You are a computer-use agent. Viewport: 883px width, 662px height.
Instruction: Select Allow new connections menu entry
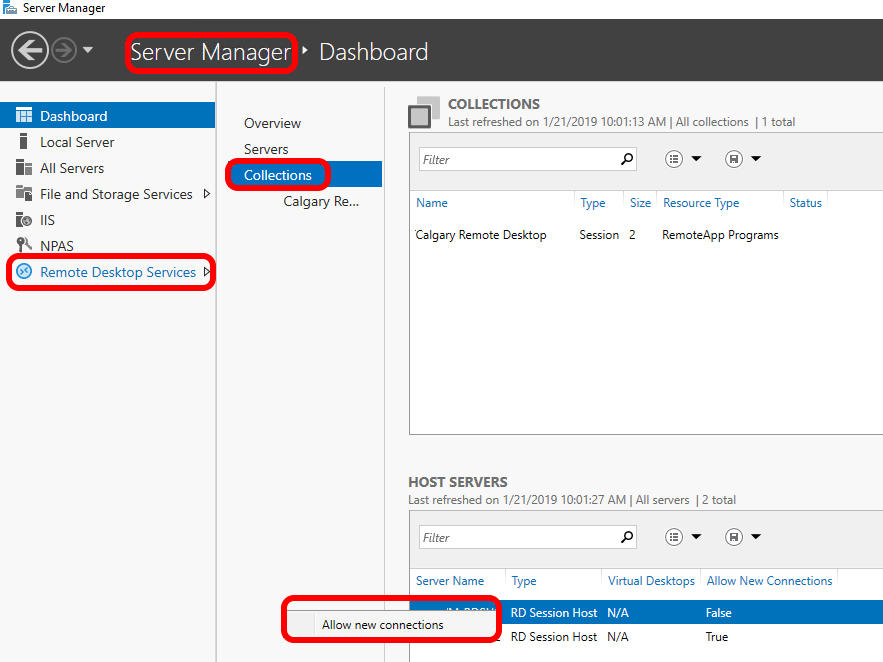tap(382, 625)
